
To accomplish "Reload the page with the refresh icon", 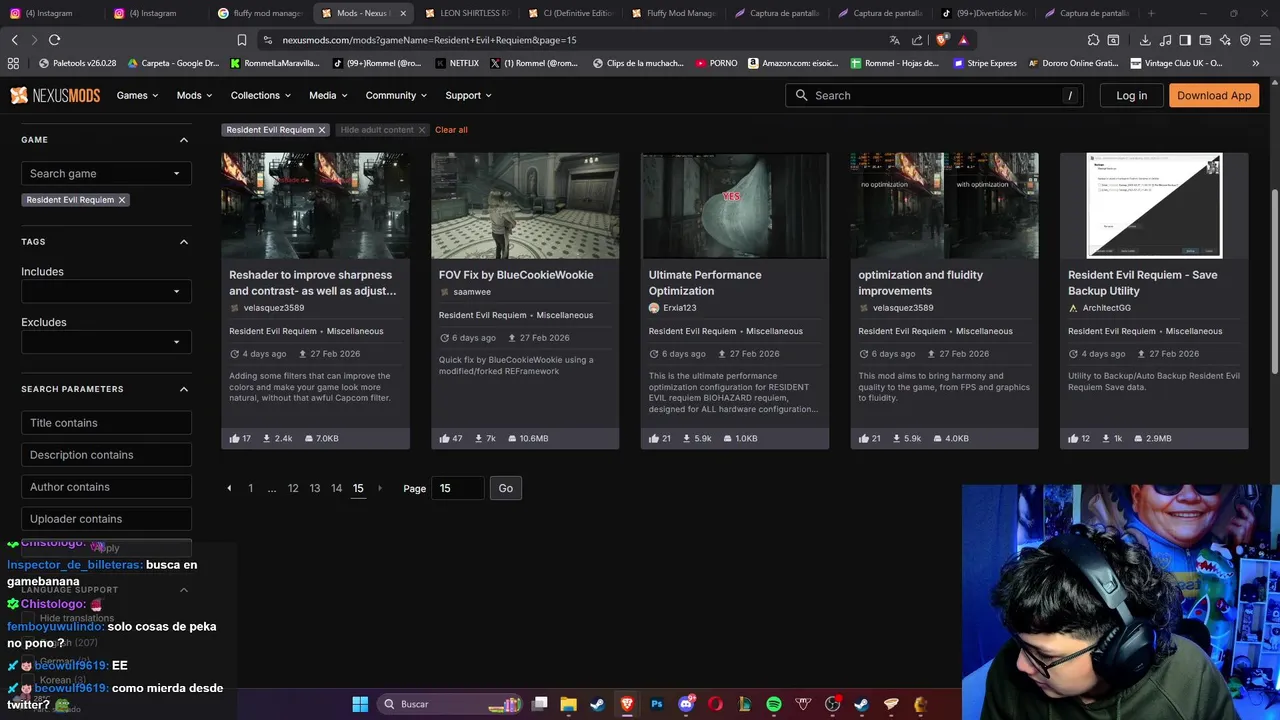I will tap(54, 40).
